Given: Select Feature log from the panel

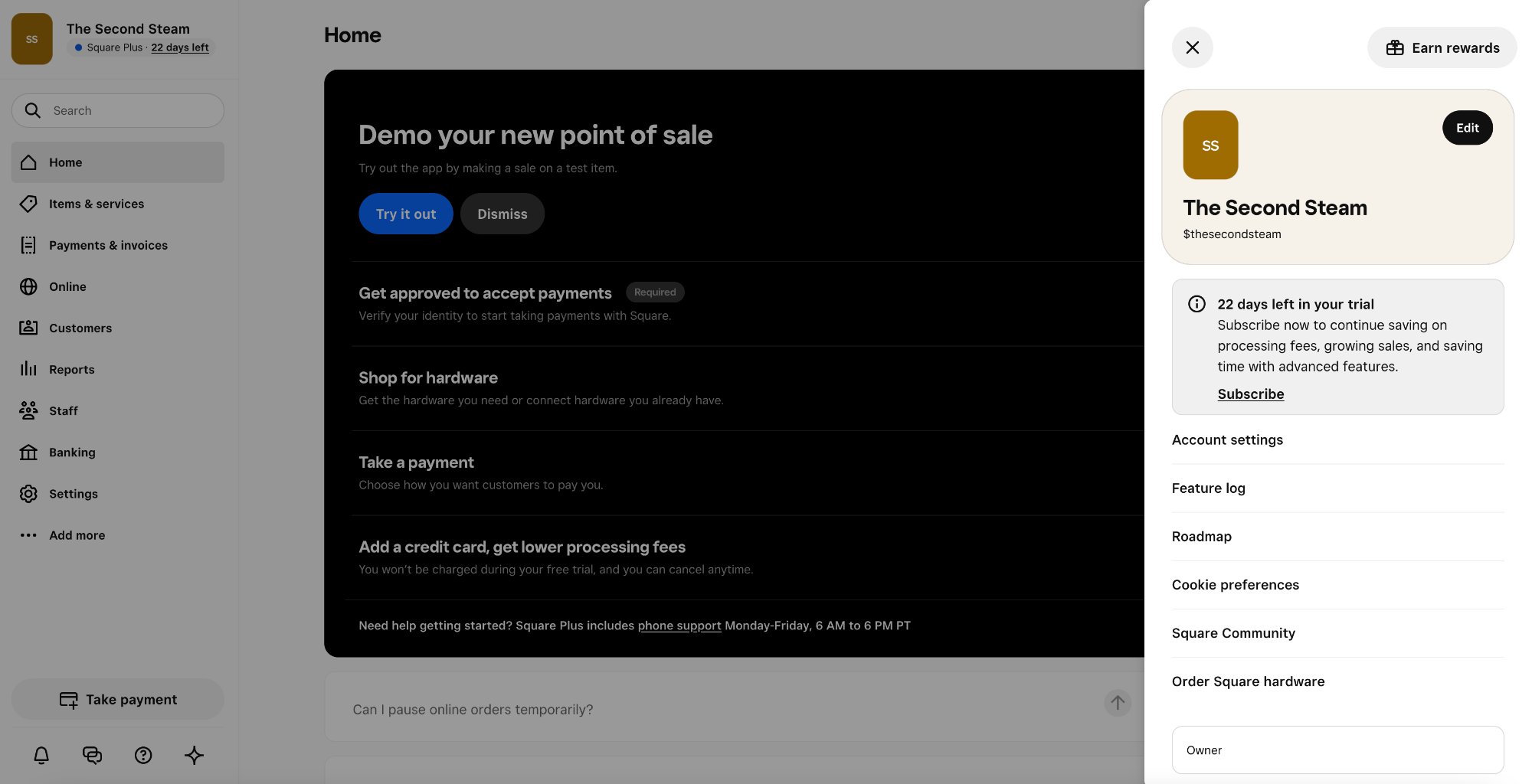Looking at the screenshot, I should click(1208, 488).
